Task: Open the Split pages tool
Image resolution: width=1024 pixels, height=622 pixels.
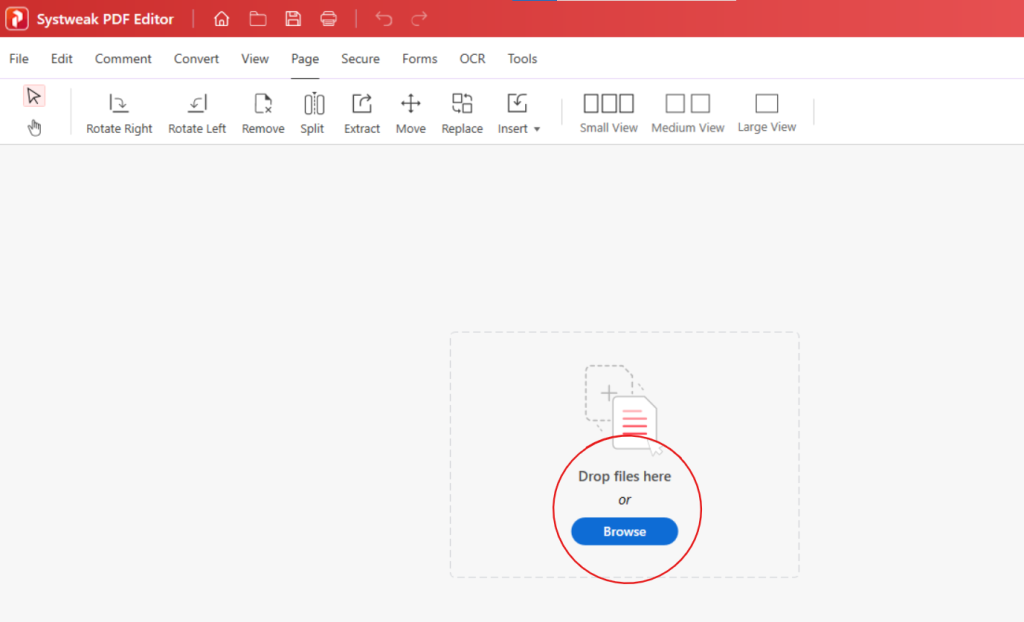Action: tap(312, 110)
